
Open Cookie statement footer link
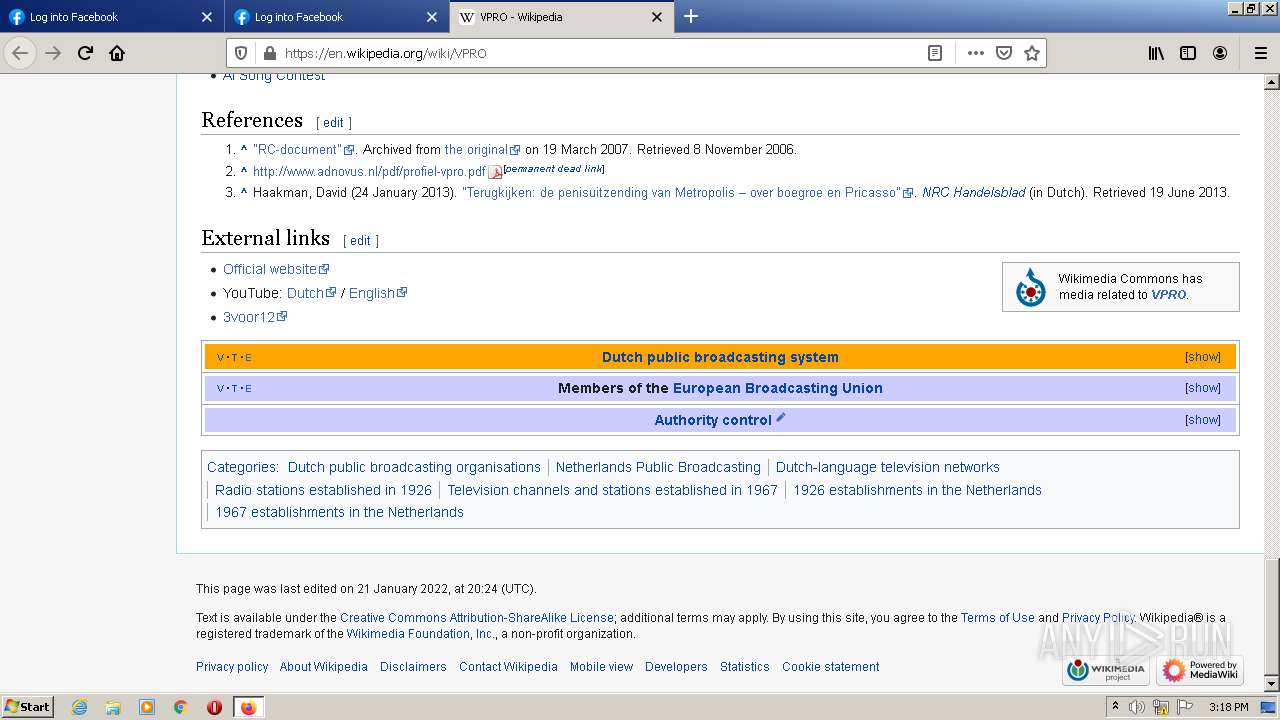tap(831, 667)
